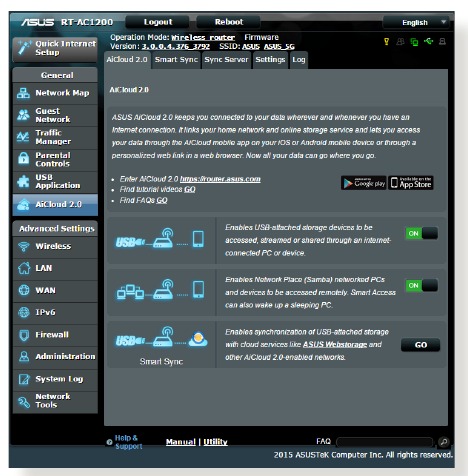Click the green network clients status icon
The image size is (468, 476).
pos(414,42)
